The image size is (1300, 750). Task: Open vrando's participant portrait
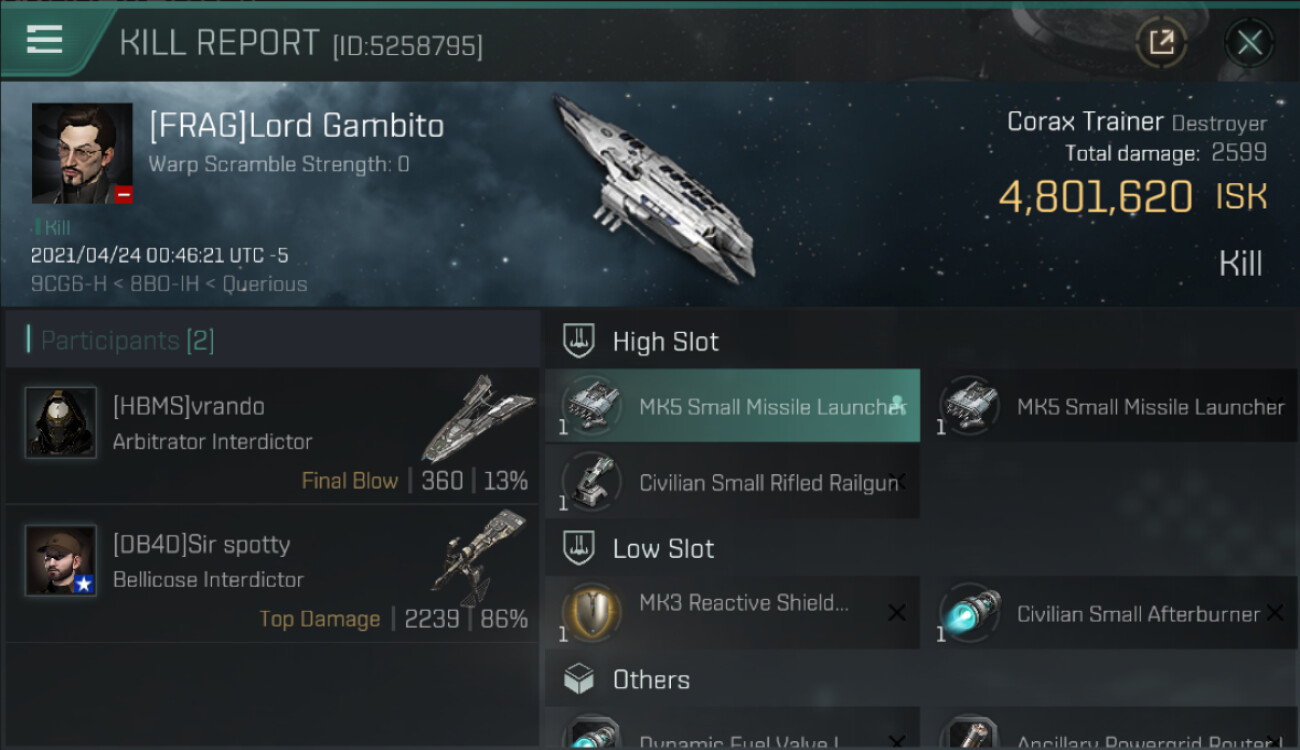pos(61,423)
